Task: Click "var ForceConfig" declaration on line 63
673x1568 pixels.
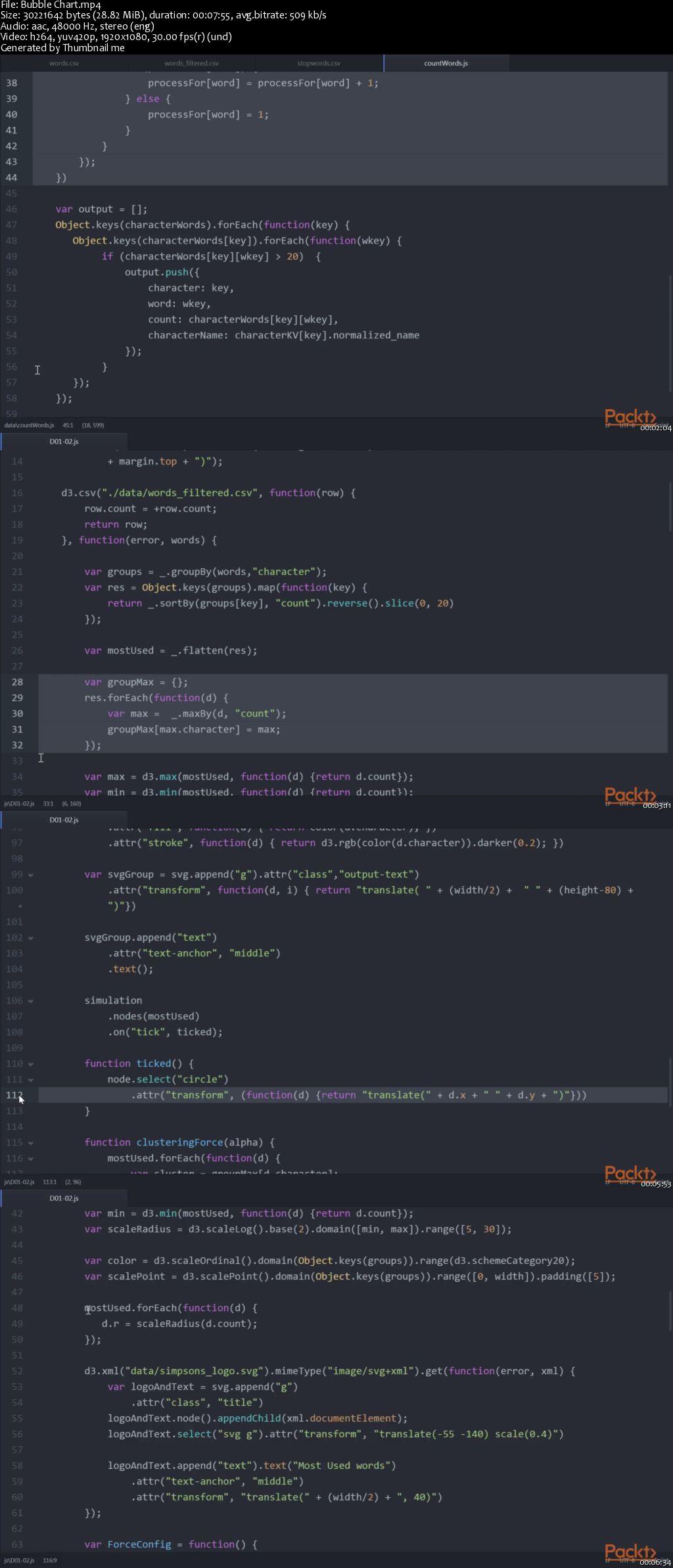Action: (128, 1544)
